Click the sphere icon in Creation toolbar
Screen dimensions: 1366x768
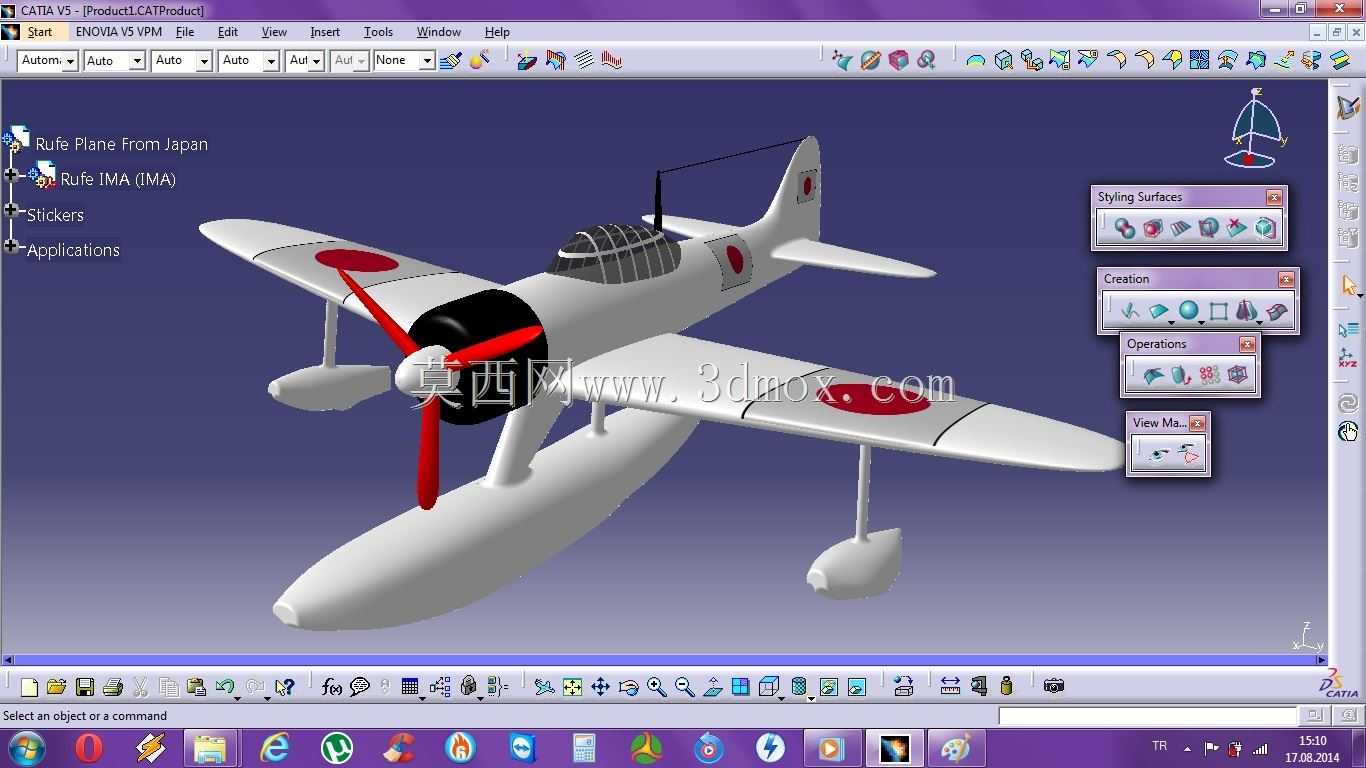1188,311
